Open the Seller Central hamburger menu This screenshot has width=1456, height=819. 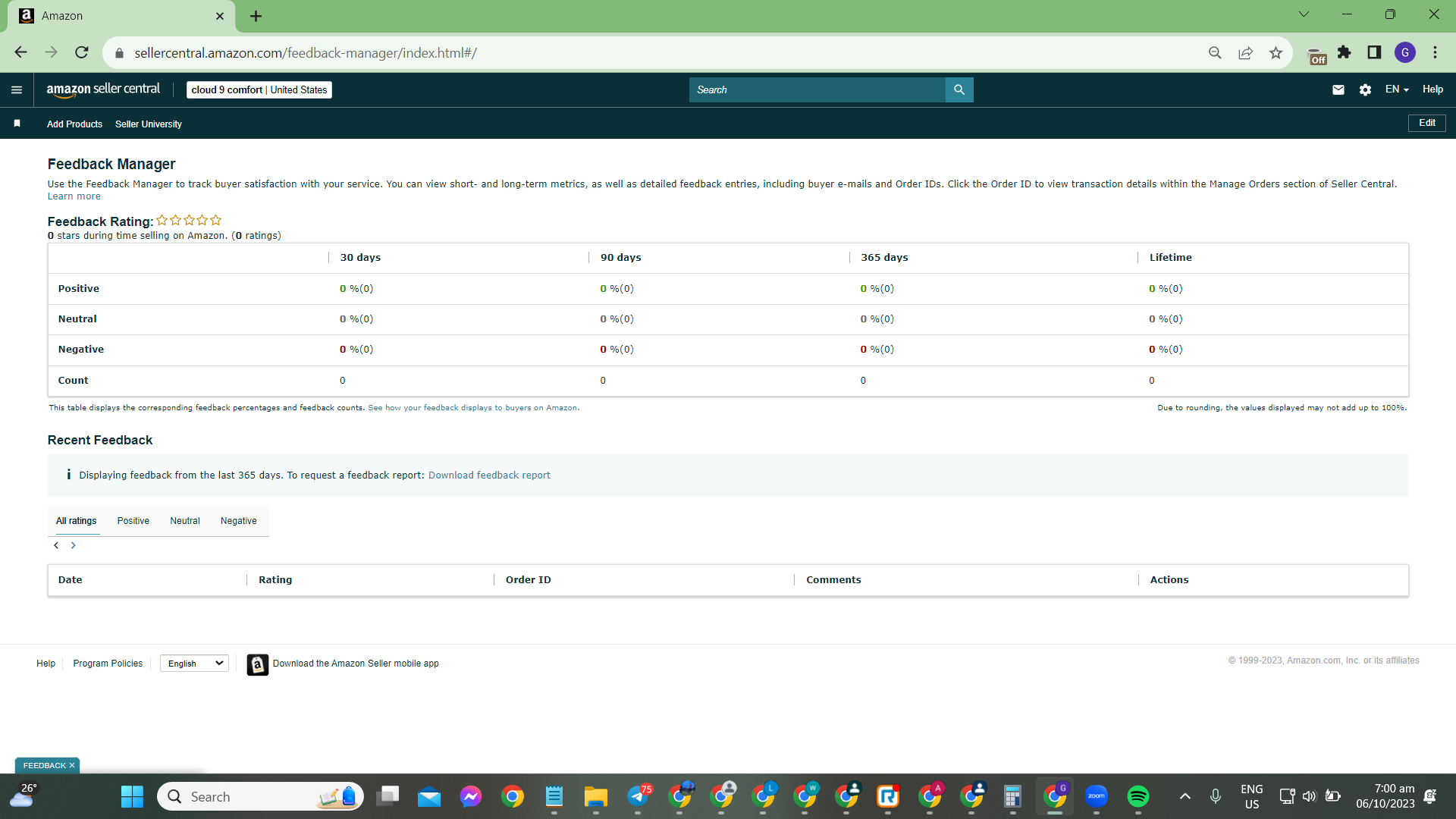pyautogui.click(x=17, y=89)
